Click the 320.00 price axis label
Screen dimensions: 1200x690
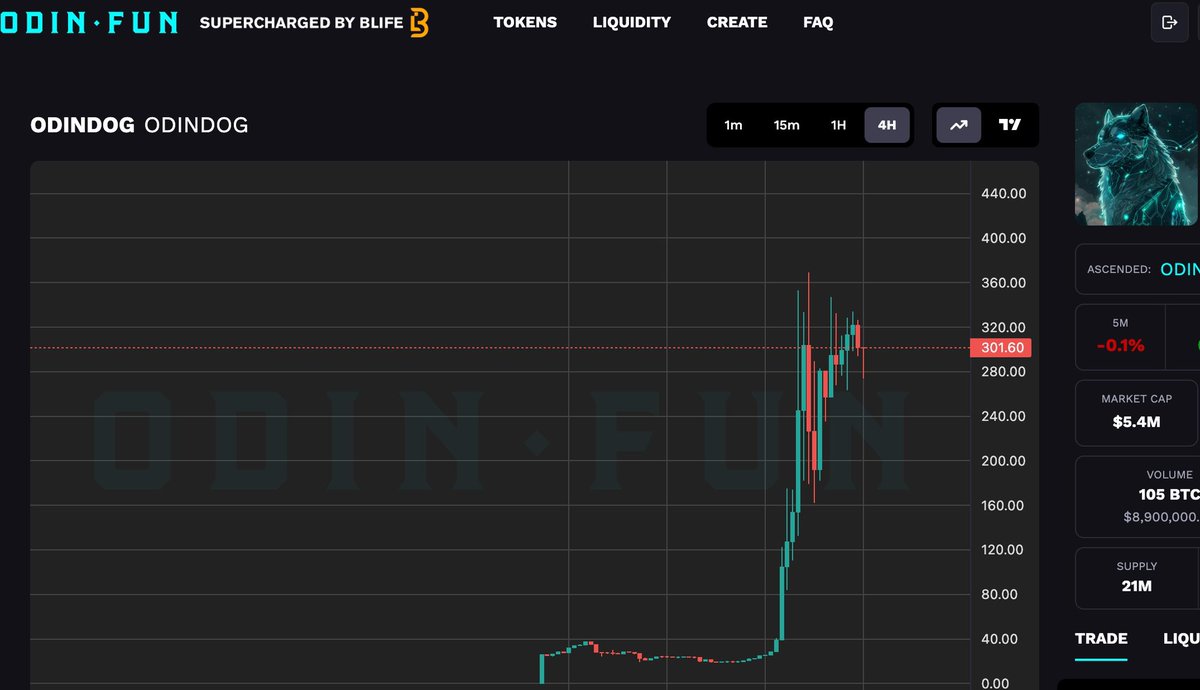point(1004,328)
